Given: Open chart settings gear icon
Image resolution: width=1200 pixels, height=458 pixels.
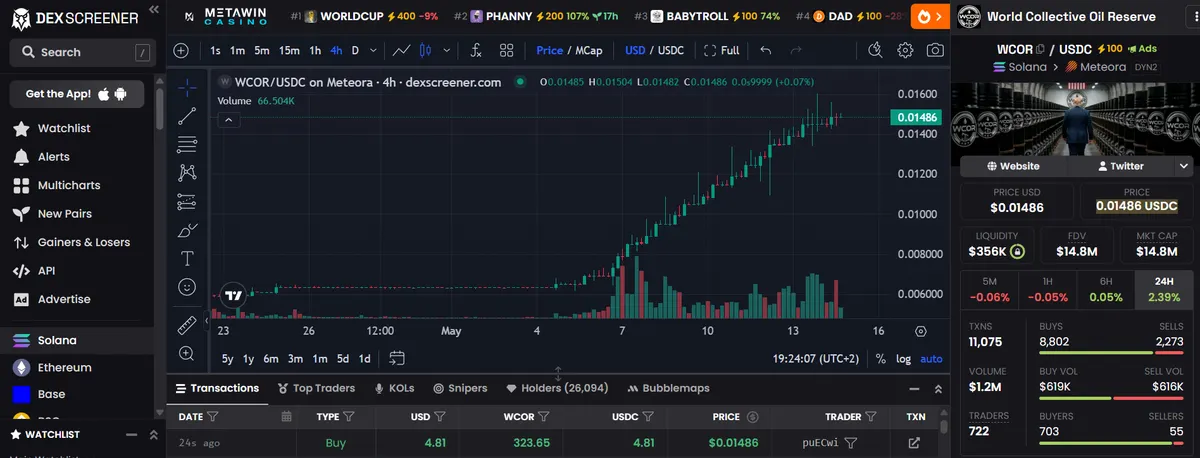Looking at the screenshot, I should point(905,50).
